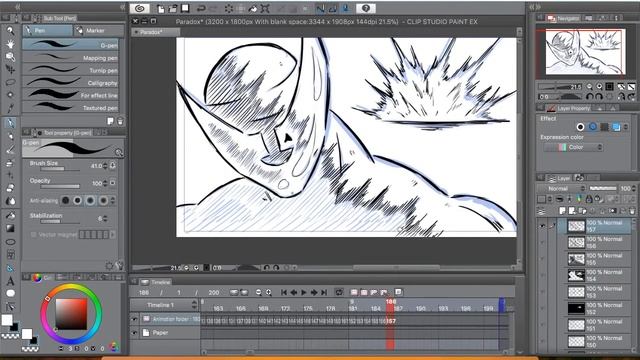Image resolution: width=640 pixels, height=360 pixels.
Task: Select the Timeline panel tab
Action: (156, 282)
